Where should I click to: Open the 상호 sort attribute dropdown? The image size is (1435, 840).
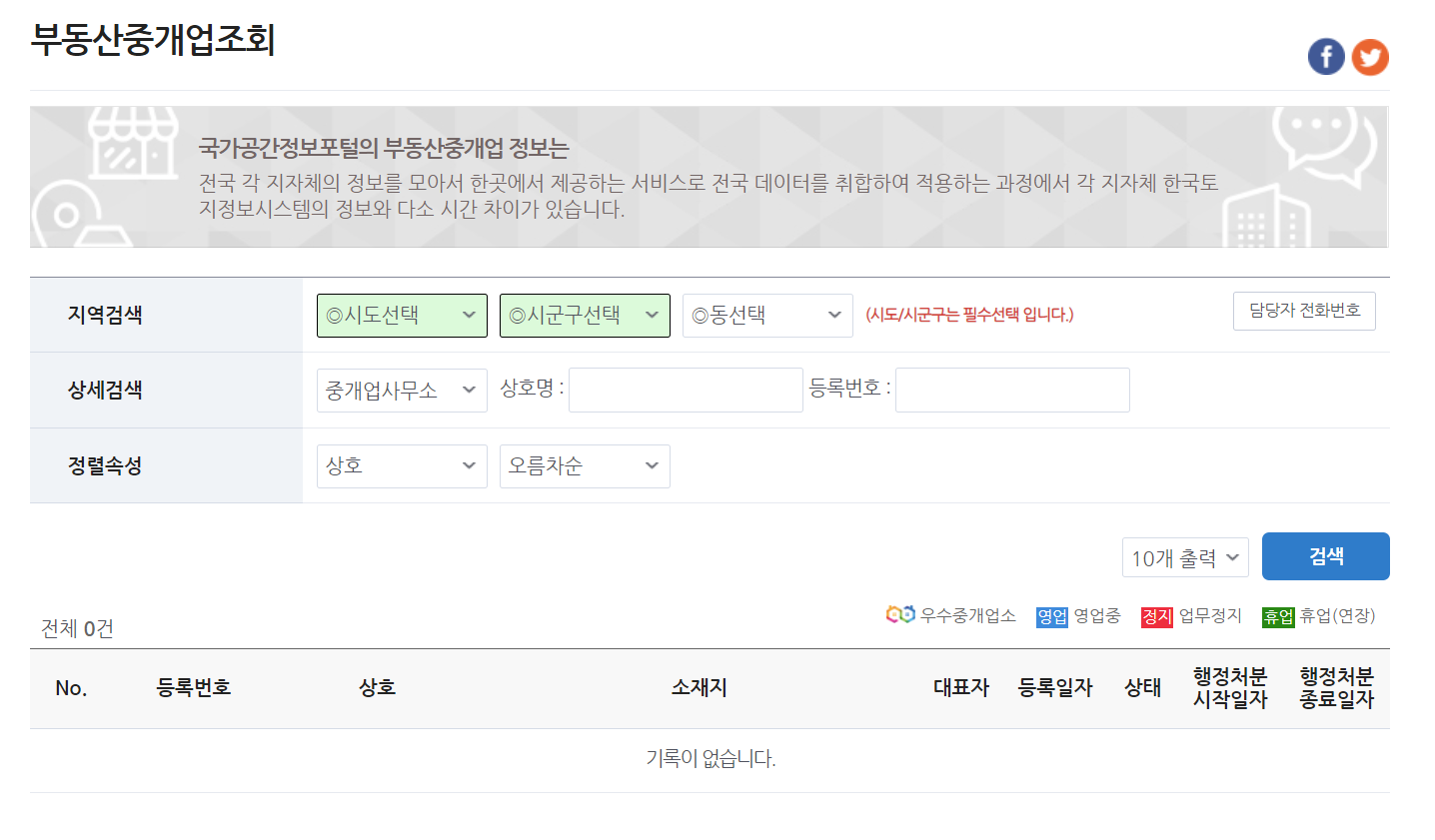pos(402,466)
